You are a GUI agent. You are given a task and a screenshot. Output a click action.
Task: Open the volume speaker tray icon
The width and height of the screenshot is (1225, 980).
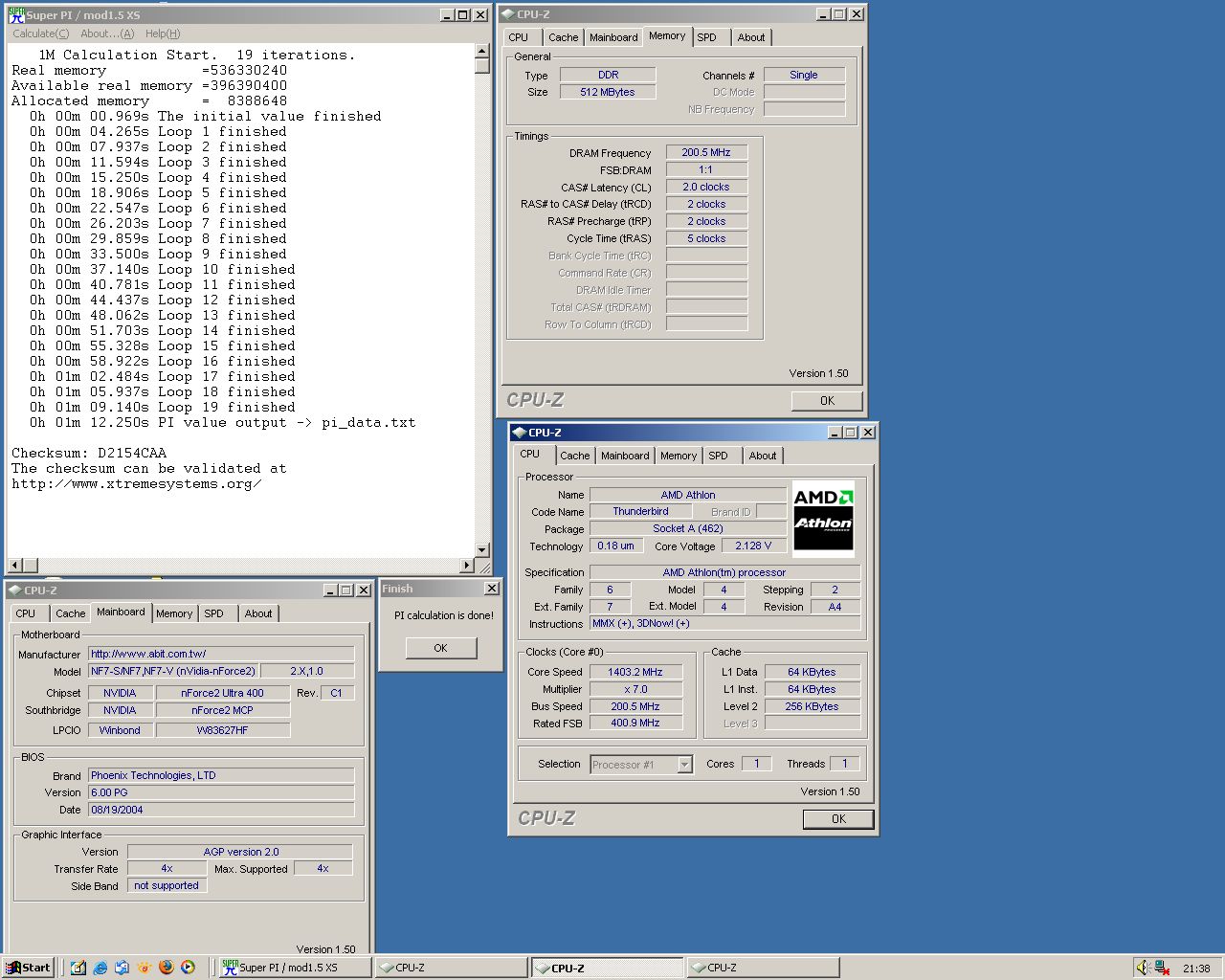[x=1143, y=968]
